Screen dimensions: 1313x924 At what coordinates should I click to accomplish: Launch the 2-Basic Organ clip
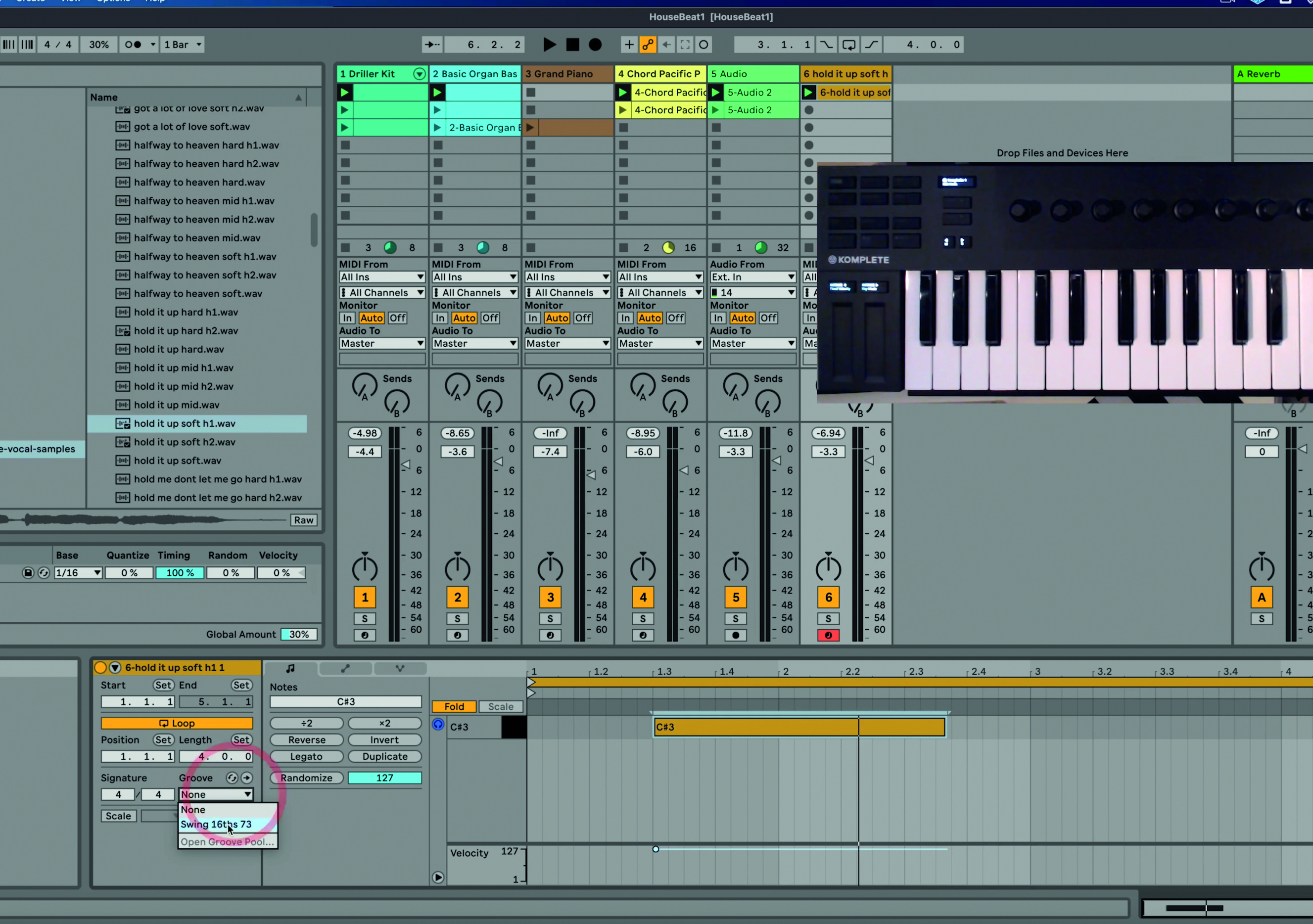point(437,128)
